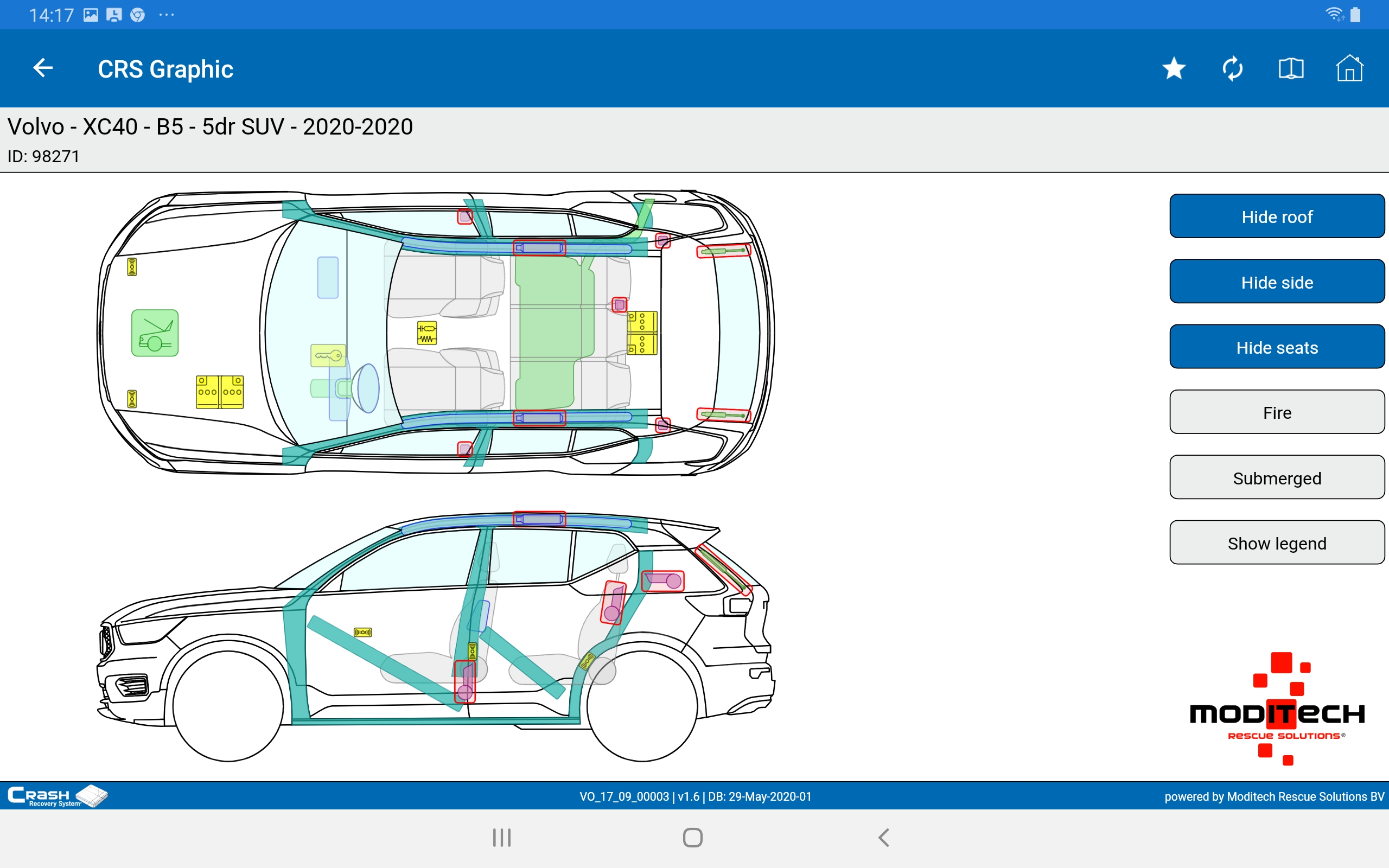Tap Moditech Rescue Solutions logo

click(x=1277, y=709)
